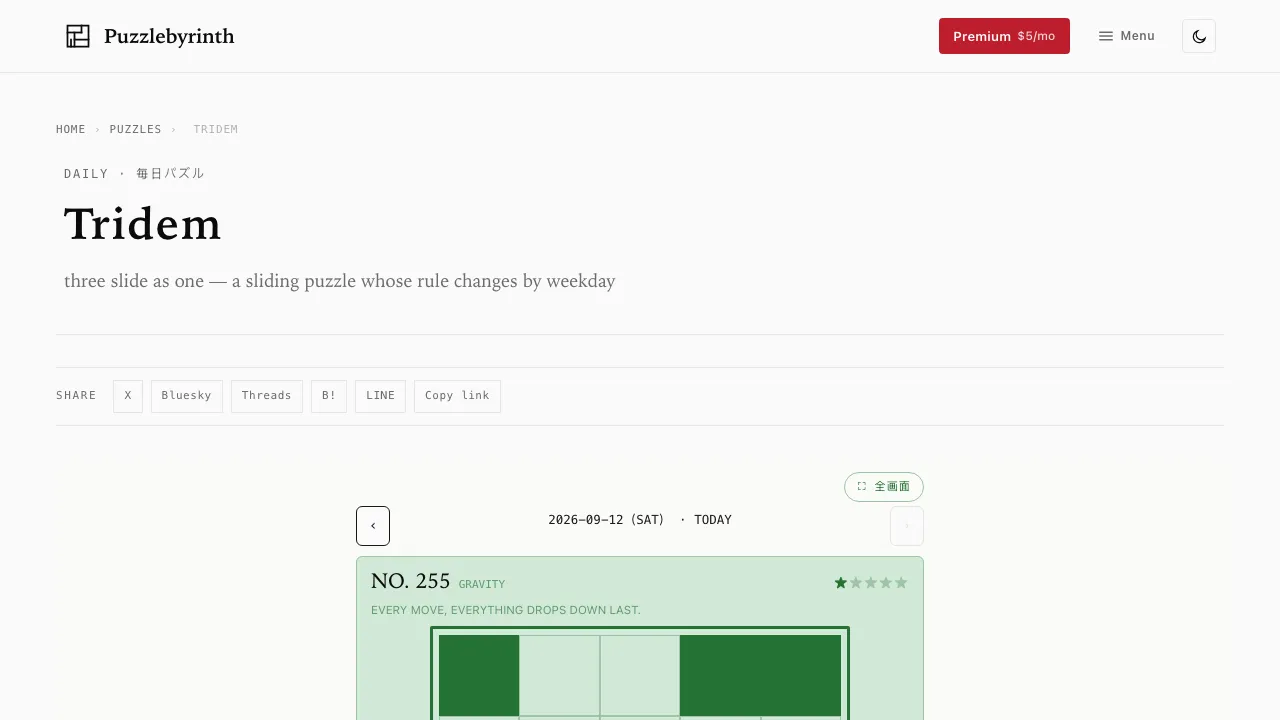Copy link to the puzzle
Image resolution: width=1280 pixels, height=720 pixels.
point(457,396)
